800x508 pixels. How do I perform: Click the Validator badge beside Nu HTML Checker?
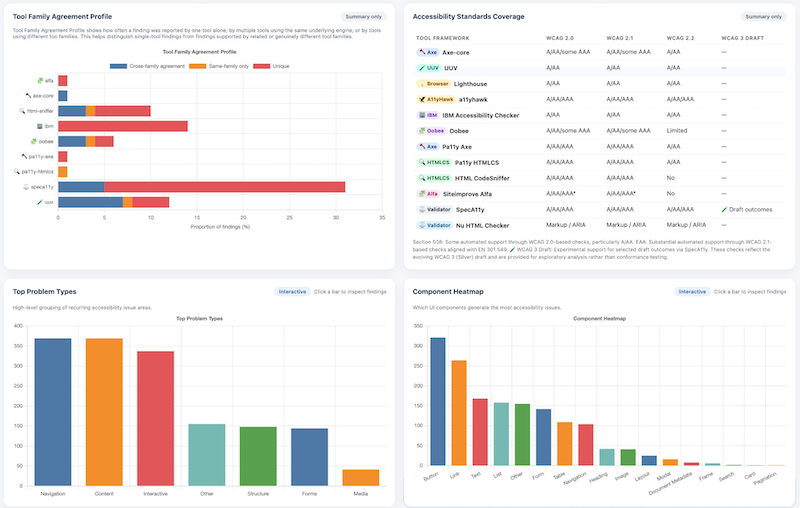[x=434, y=225]
